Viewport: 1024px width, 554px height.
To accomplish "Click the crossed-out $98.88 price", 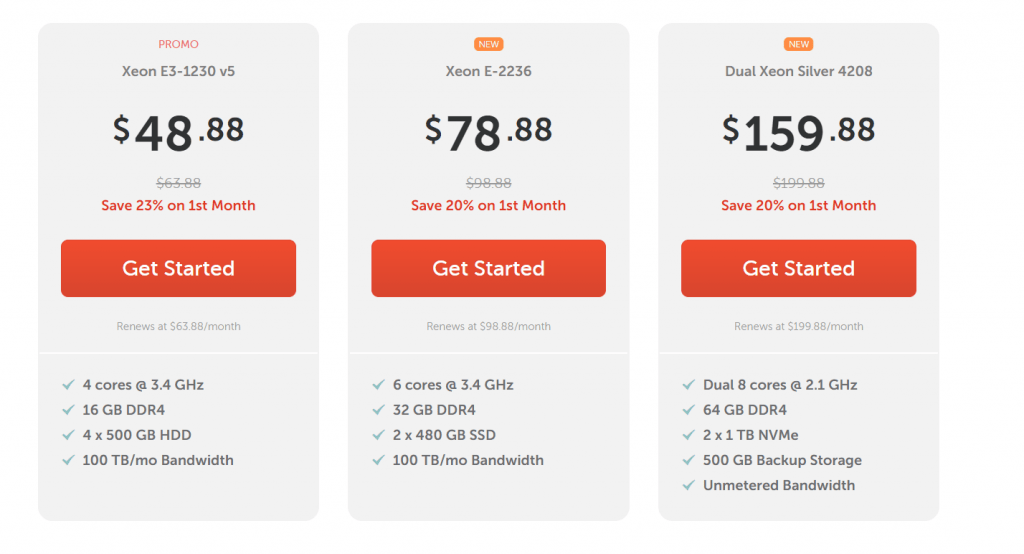I will (488, 183).
